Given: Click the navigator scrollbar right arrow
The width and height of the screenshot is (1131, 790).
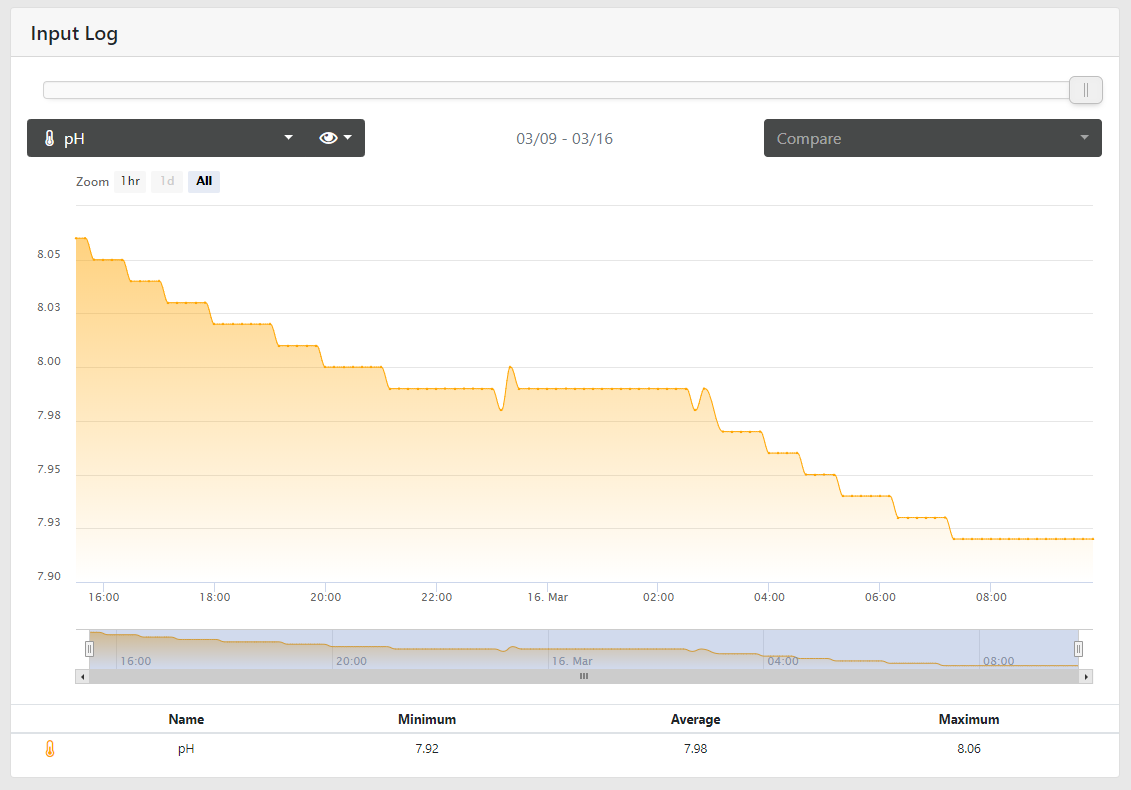Looking at the screenshot, I should (x=1086, y=677).
